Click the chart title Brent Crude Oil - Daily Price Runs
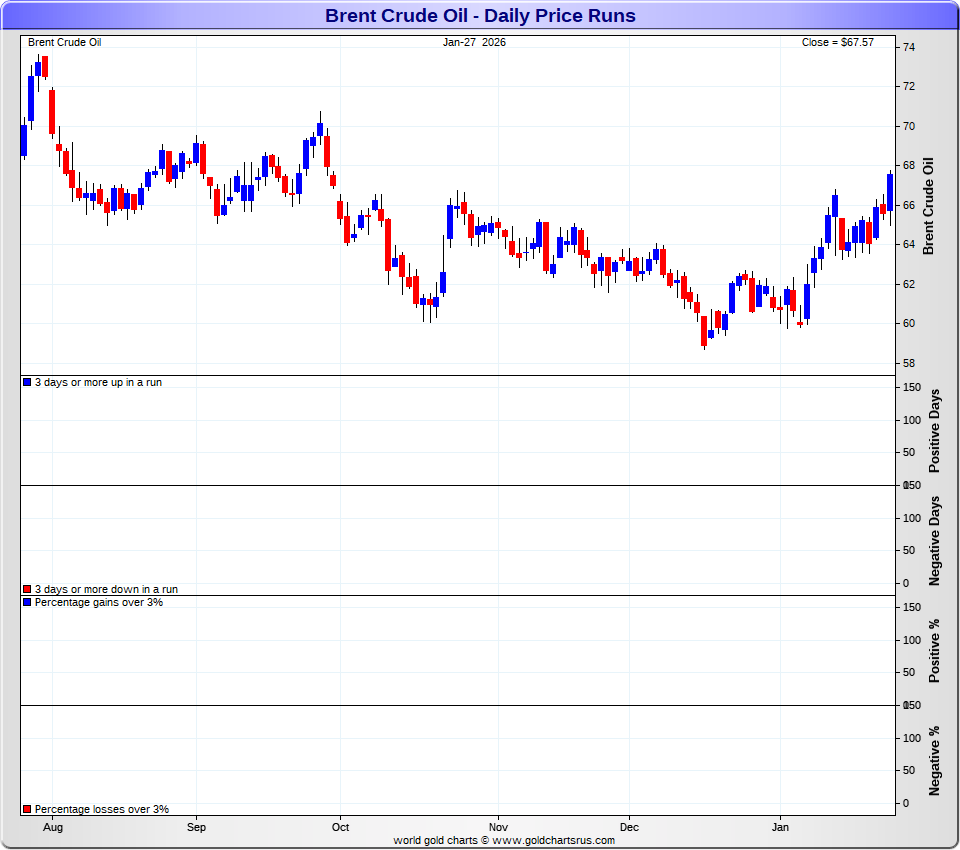The height and width of the screenshot is (850, 960). [480, 16]
